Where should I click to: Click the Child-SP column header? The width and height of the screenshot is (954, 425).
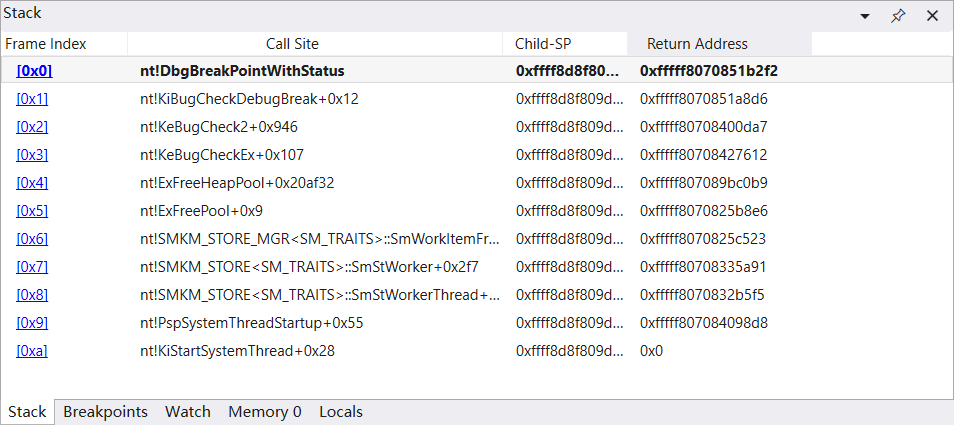[543, 44]
